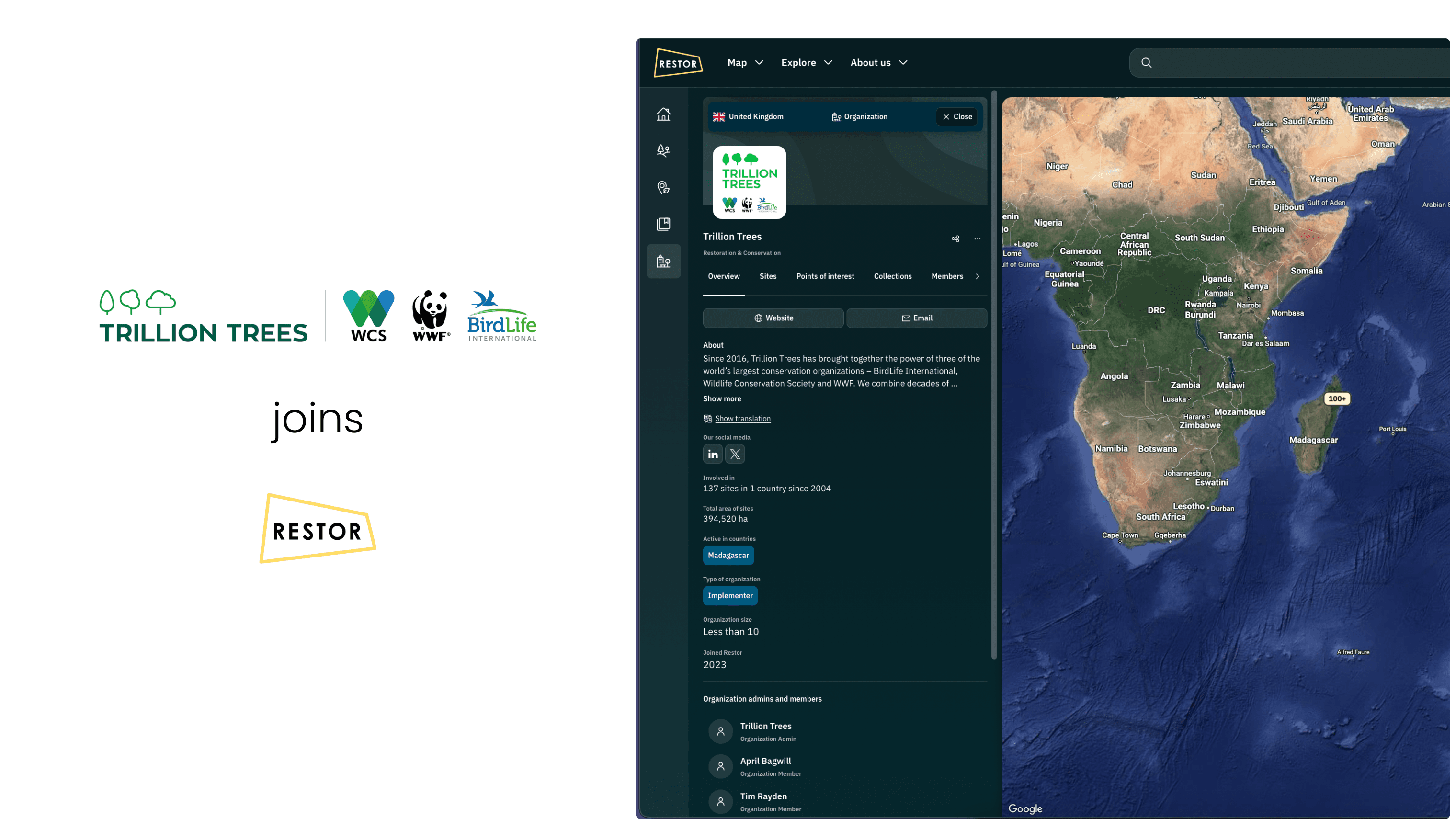Expand About text with Show more
Image resolution: width=1456 pixels, height=819 pixels.
pyautogui.click(x=722, y=398)
